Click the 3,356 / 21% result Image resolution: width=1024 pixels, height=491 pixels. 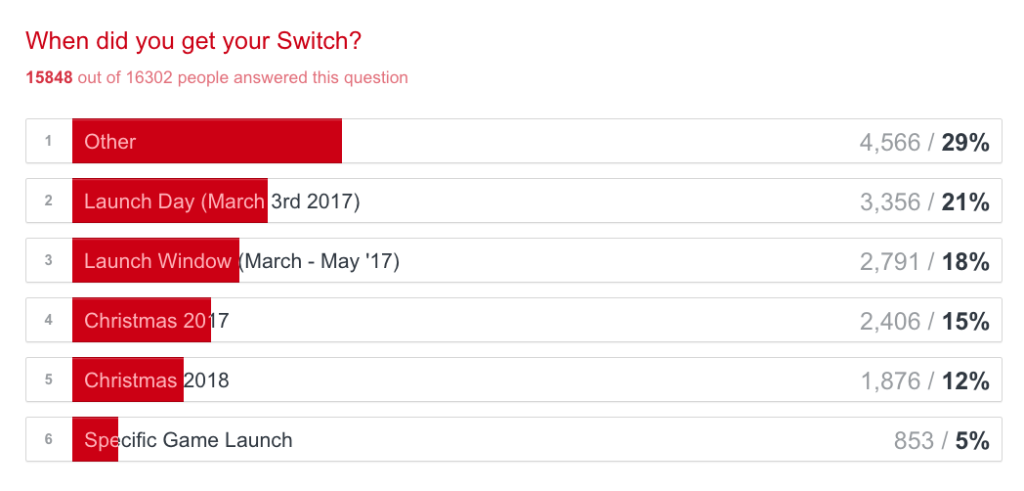coord(924,202)
